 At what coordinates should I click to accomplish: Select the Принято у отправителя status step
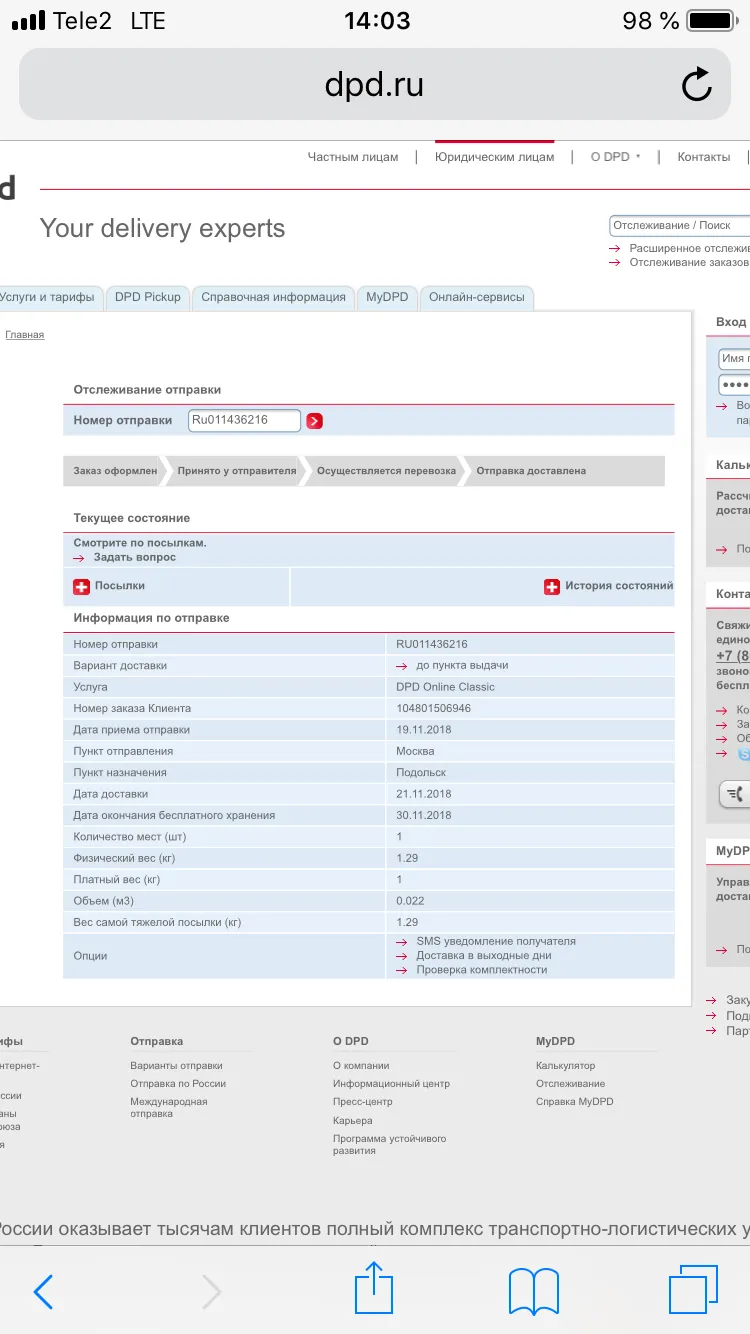click(237, 471)
